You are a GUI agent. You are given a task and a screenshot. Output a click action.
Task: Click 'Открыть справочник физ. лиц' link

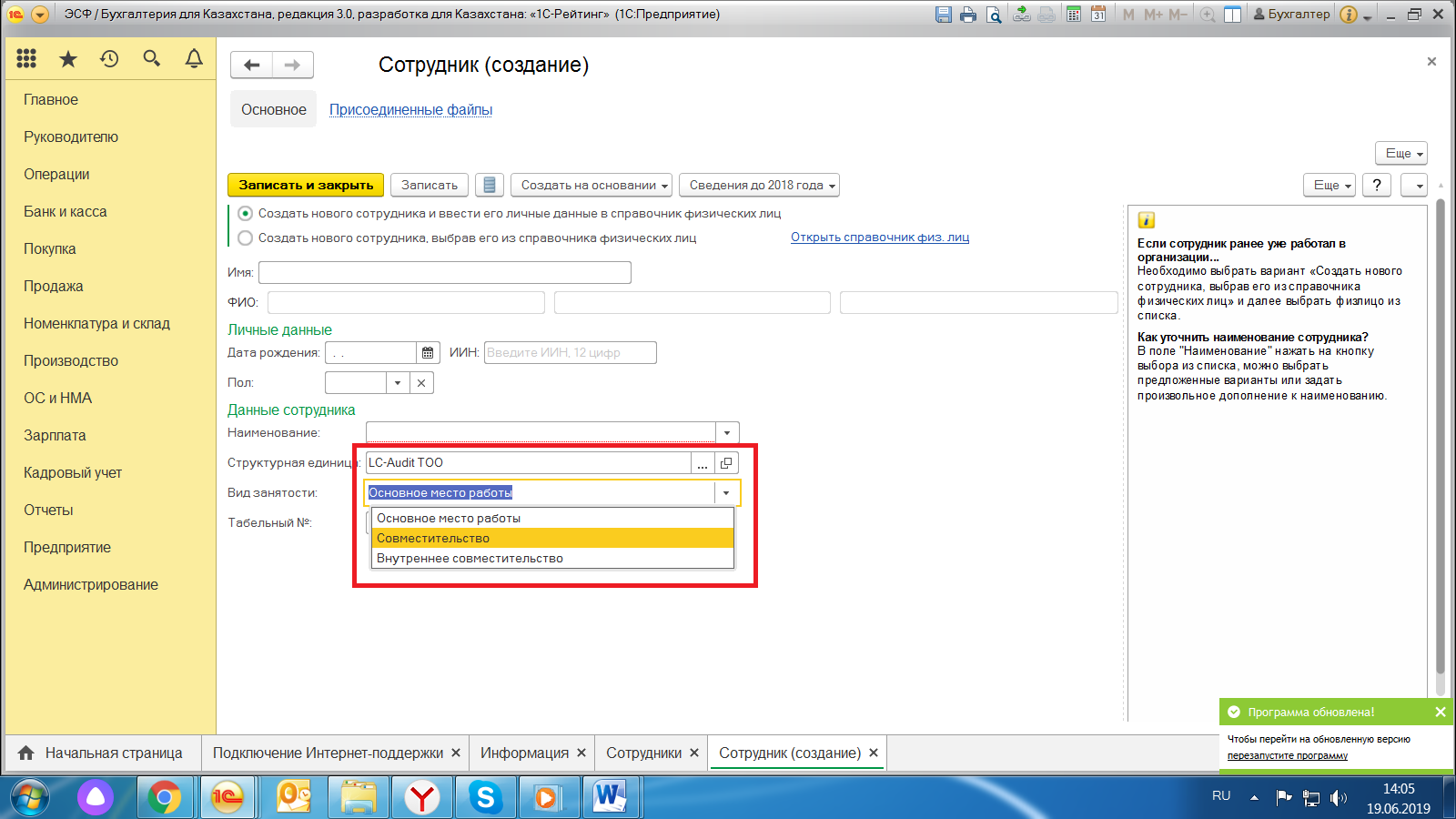[x=880, y=238]
